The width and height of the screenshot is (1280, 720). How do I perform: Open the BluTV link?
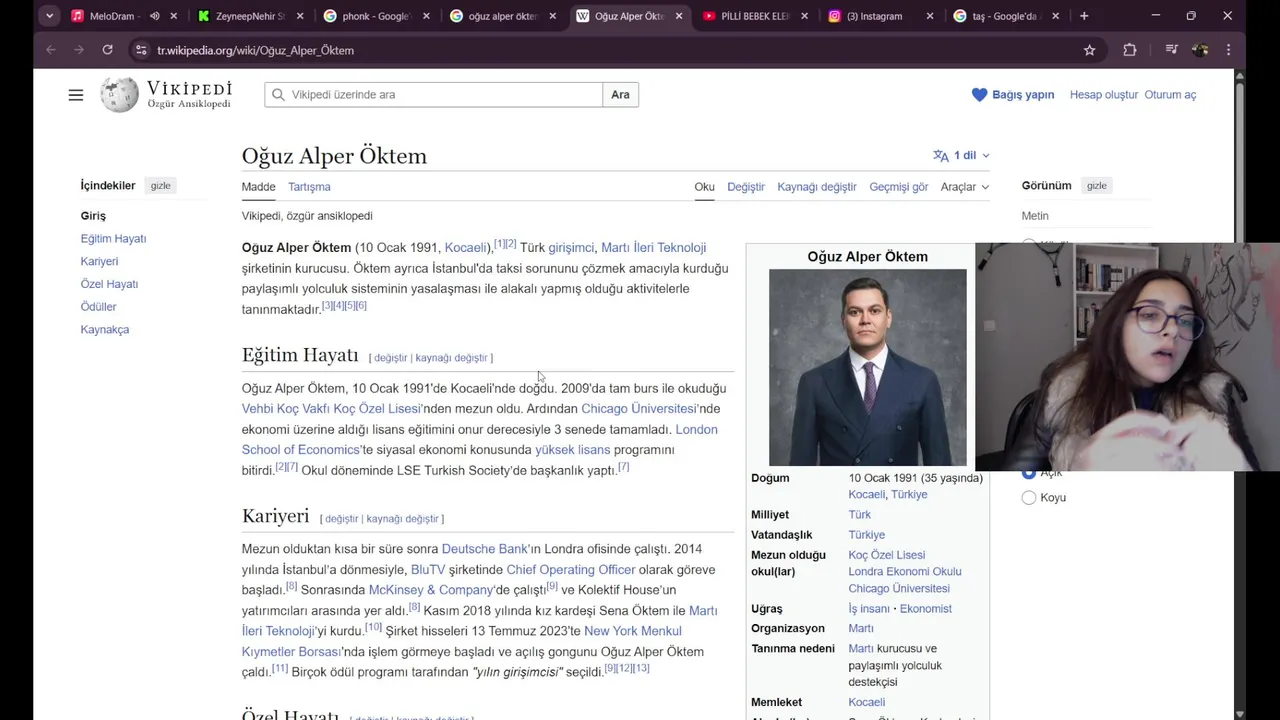(x=428, y=570)
